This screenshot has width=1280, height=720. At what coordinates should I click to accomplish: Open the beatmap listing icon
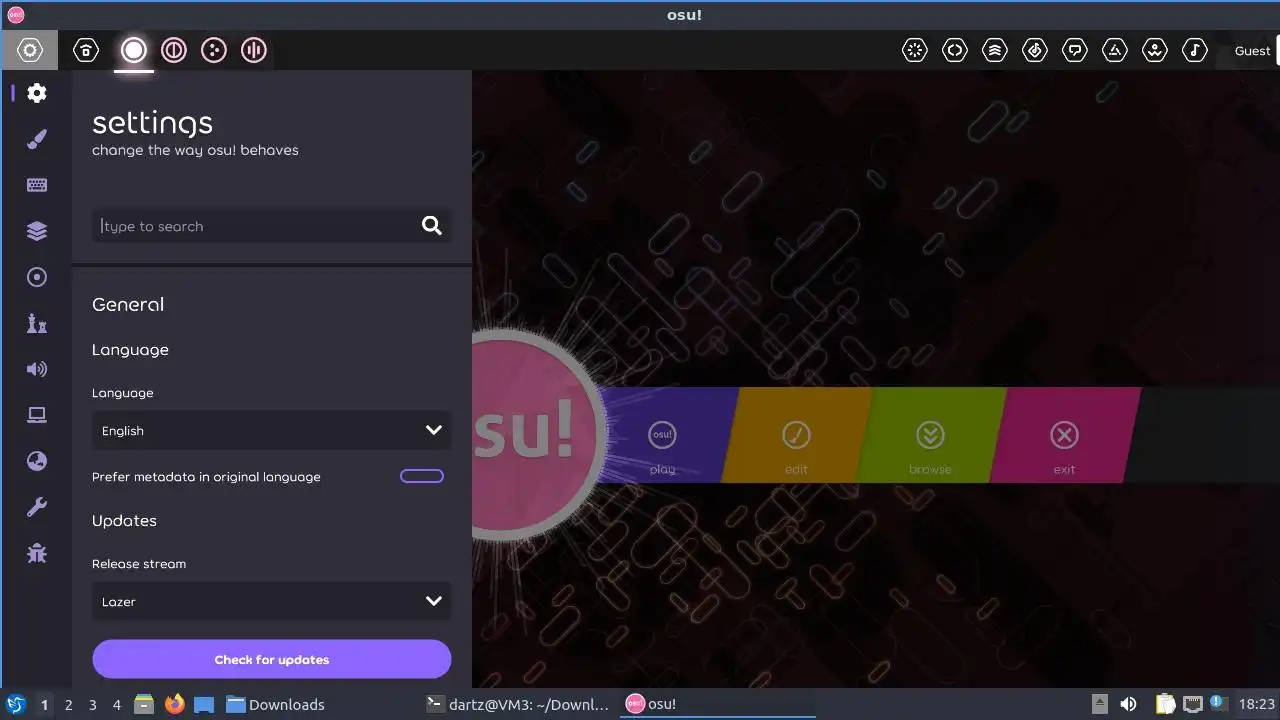coord(1035,50)
